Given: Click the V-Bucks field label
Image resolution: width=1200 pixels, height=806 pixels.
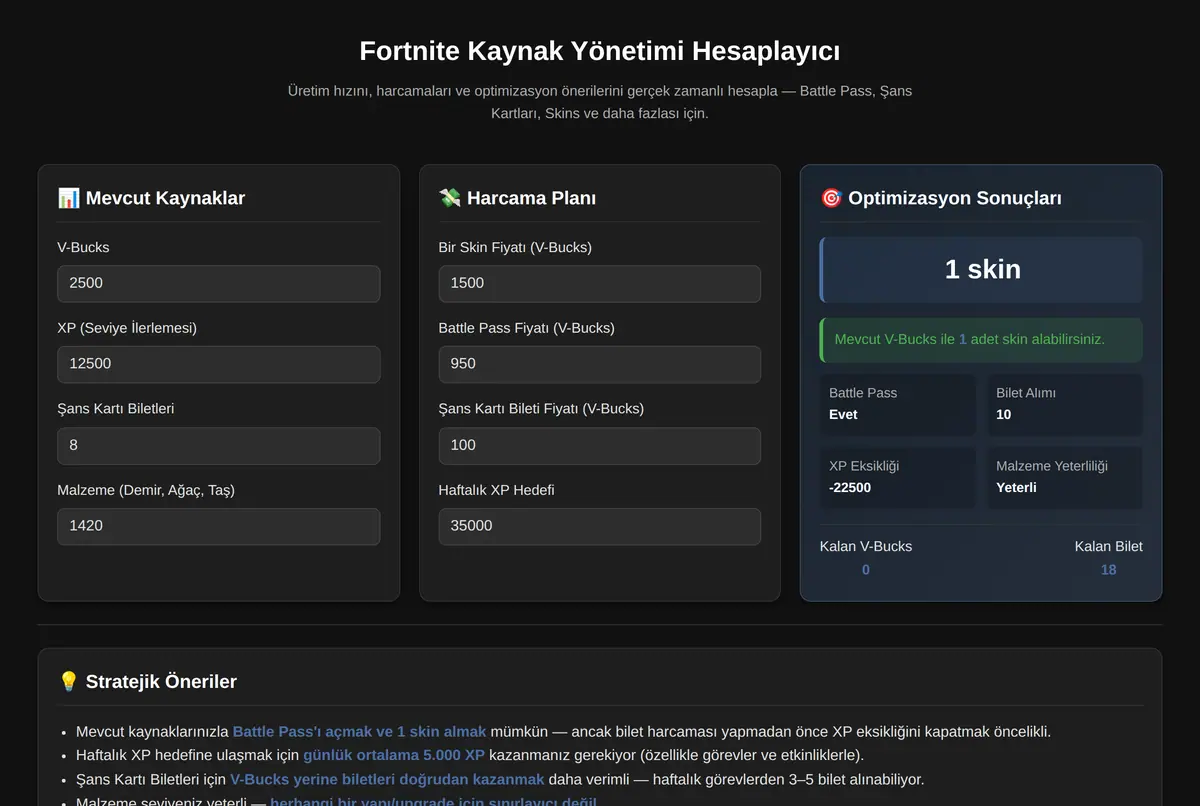Looking at the screenshot, I should click(x=84, y=247).
